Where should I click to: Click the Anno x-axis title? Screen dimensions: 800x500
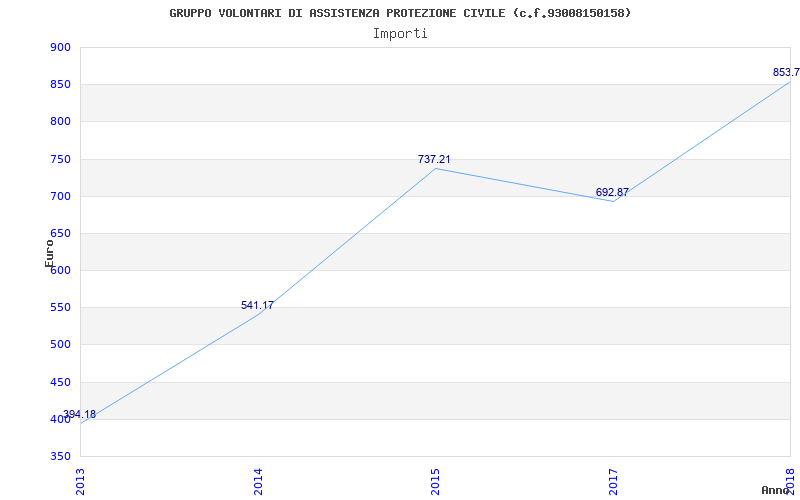(x=776, y=490)
